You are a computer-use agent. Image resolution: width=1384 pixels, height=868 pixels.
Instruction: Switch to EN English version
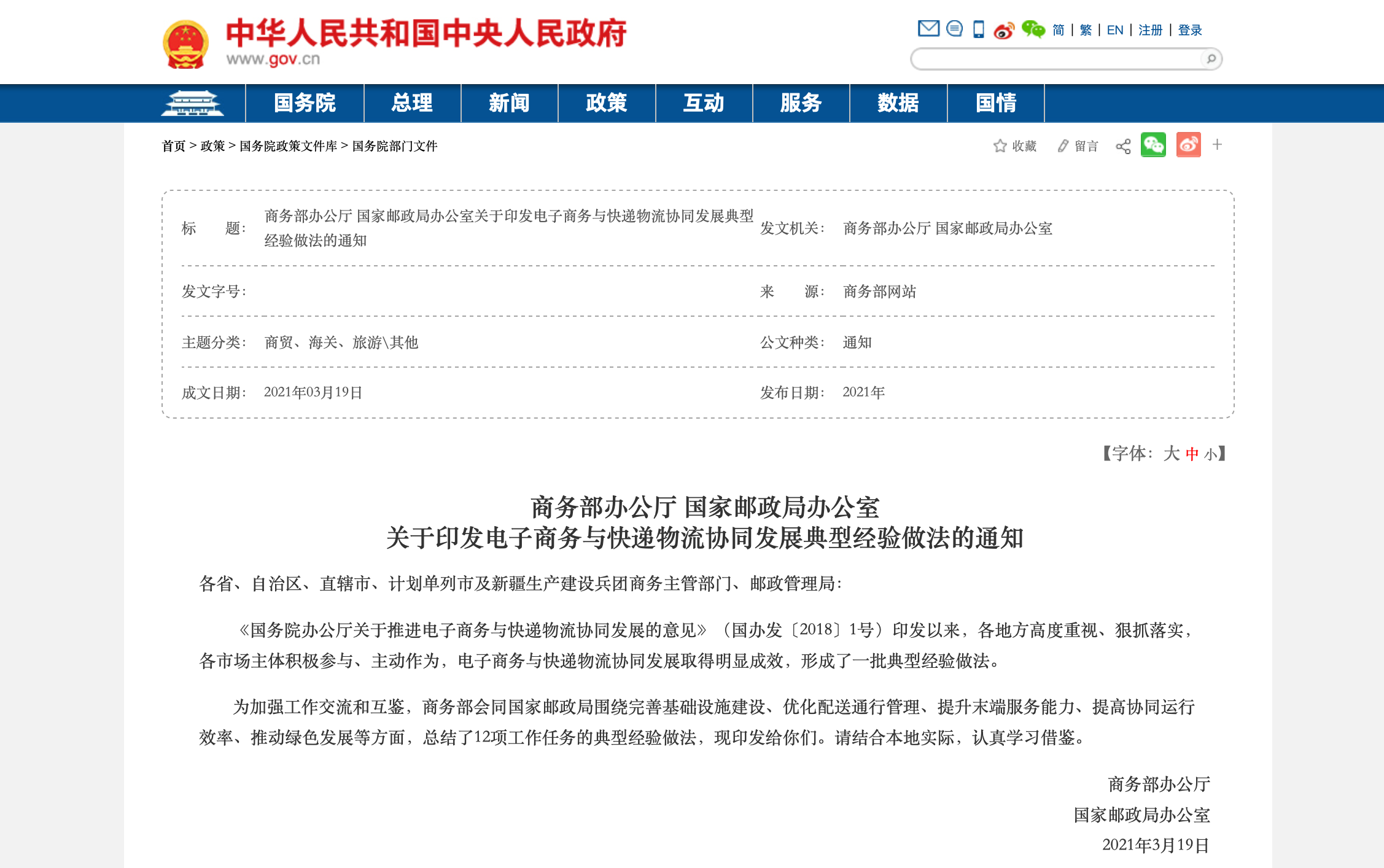[x=1115, y=30]
